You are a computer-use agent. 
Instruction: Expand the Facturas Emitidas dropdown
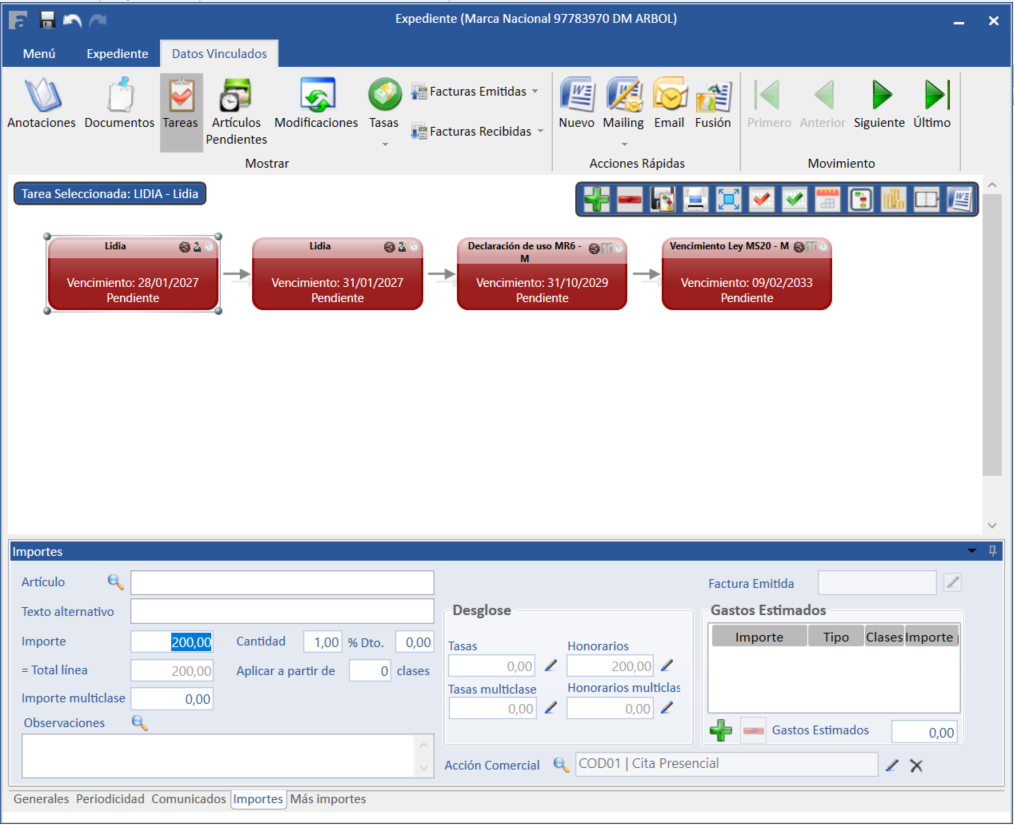[x=535, y=91]
